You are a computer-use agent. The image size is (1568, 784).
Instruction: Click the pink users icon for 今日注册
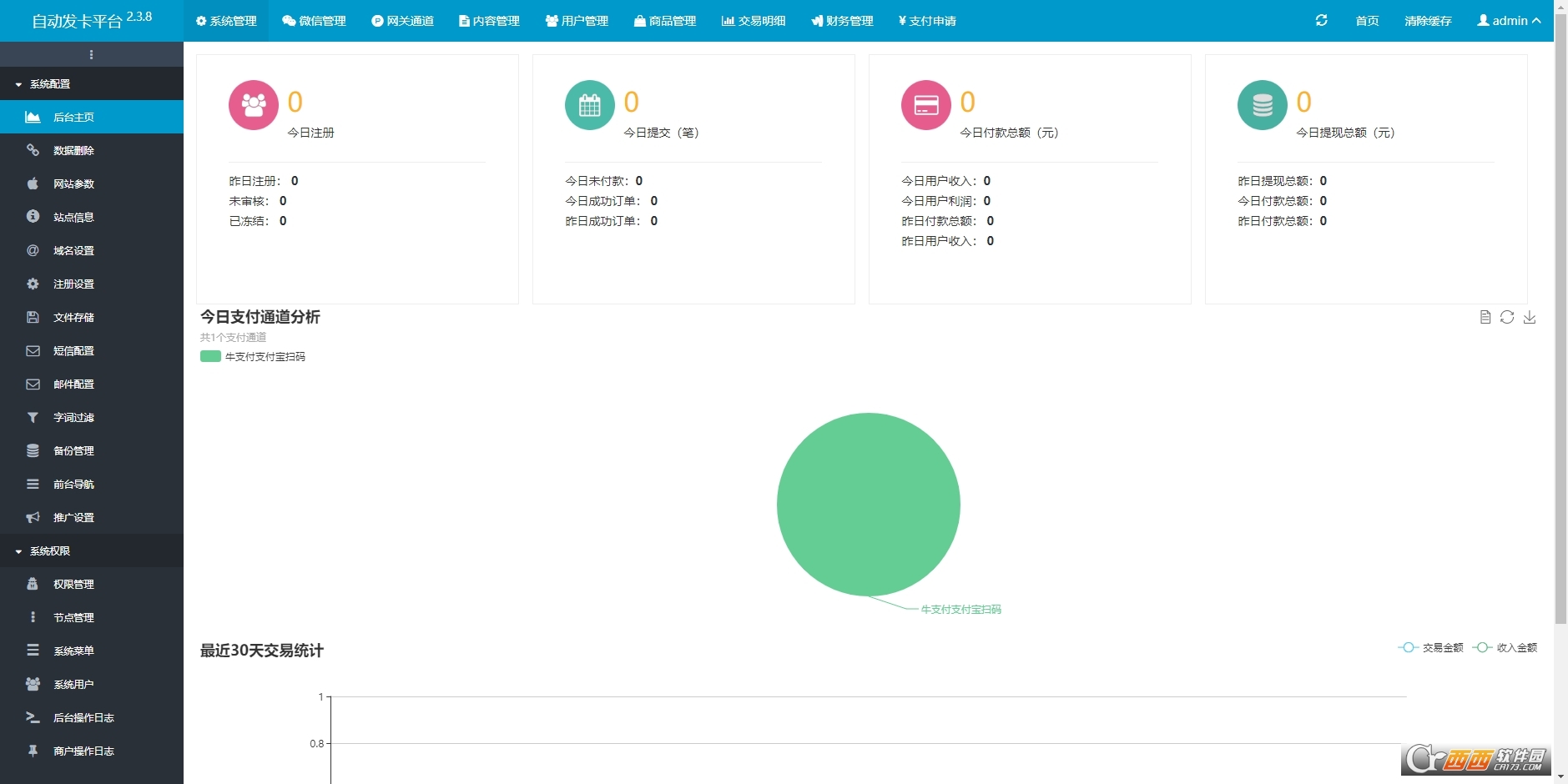tap(254, 105)
